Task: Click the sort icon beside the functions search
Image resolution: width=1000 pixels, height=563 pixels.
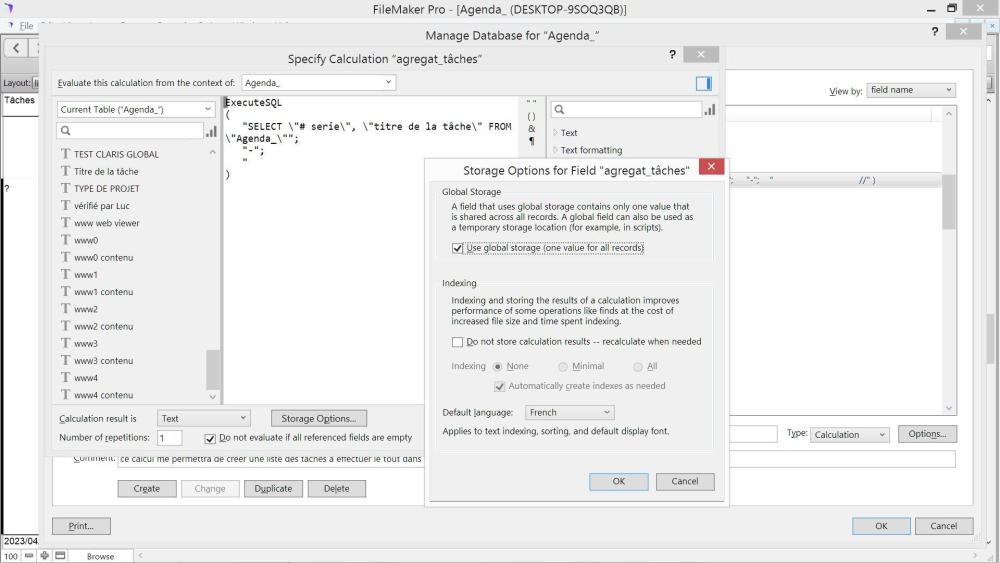Action: (709, 110)
